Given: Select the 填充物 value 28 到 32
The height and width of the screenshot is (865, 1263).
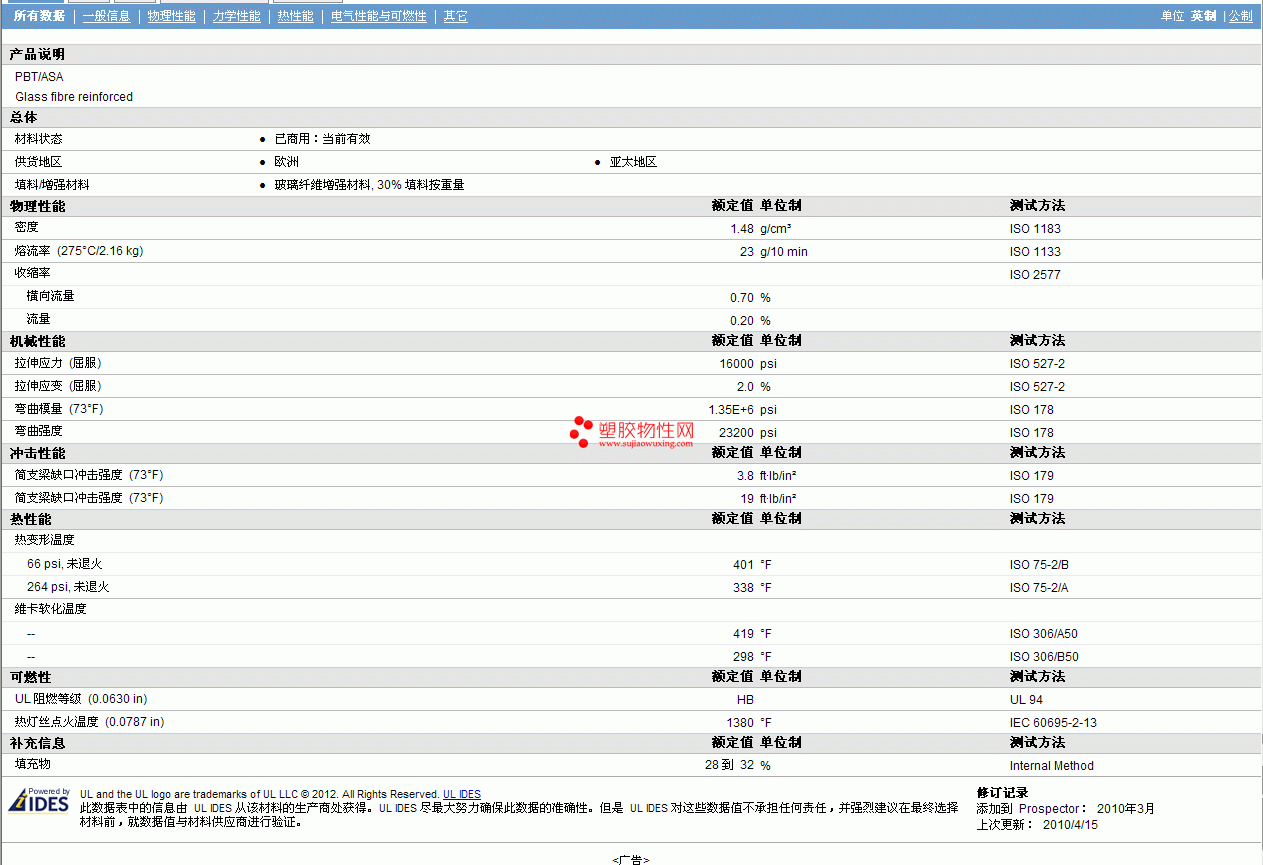Looking at the screenshot, I should [729, 765].
